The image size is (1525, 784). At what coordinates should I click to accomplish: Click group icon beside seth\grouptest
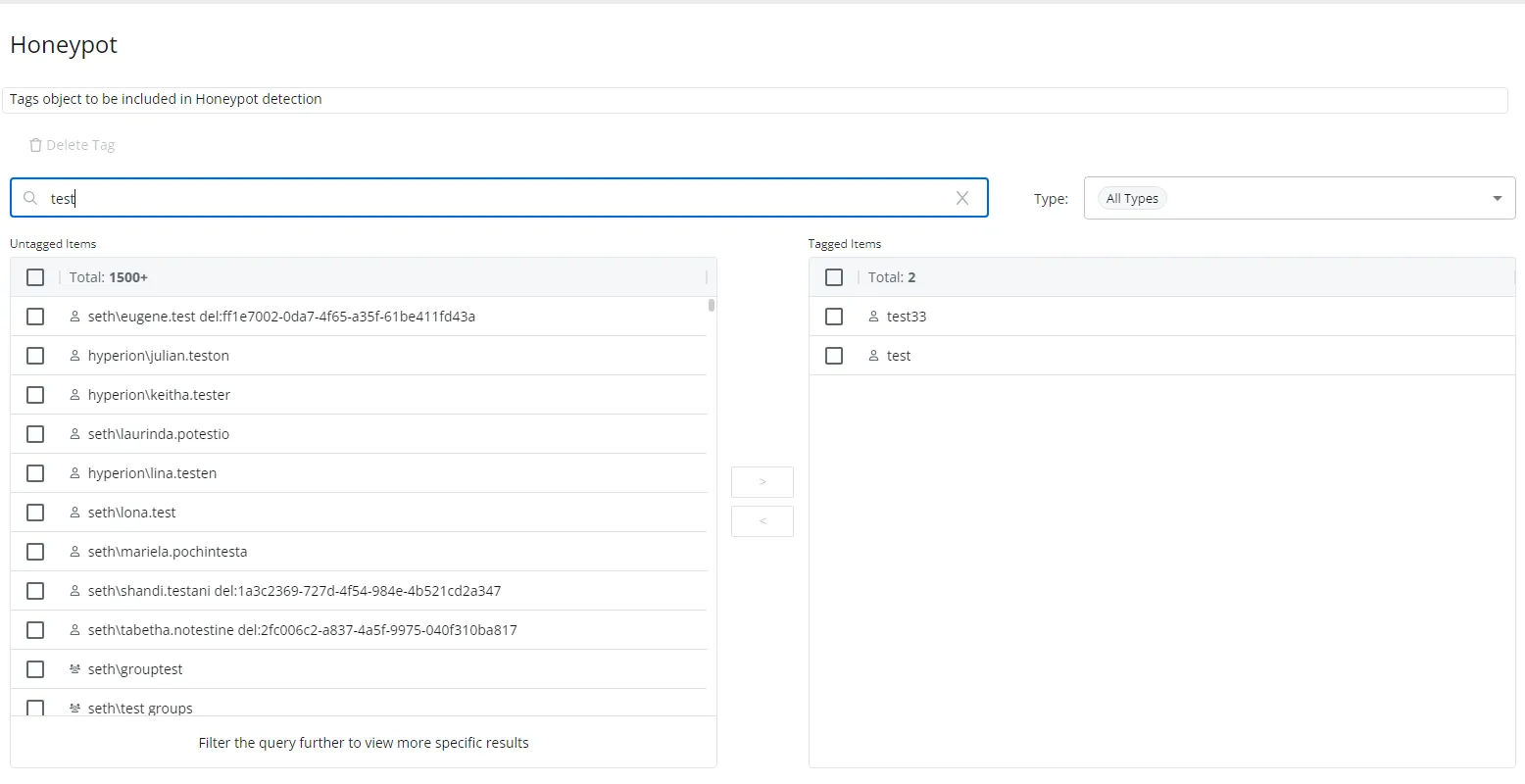coord(74,669)
